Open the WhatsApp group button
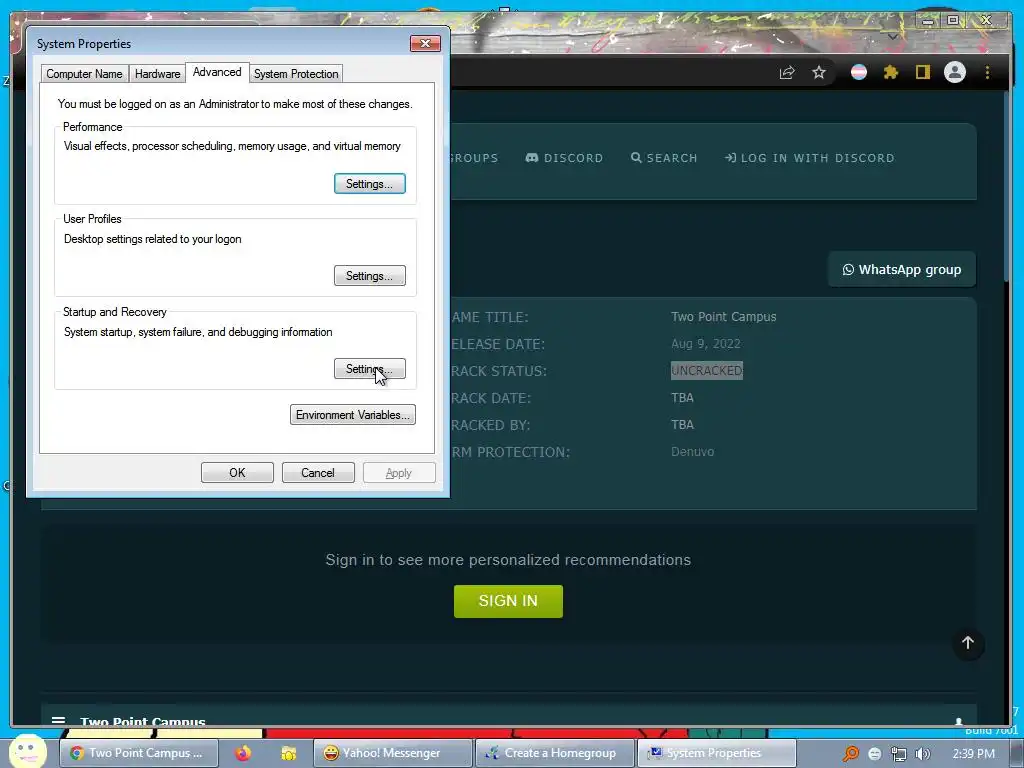This screenshot has width=1024, height=768. click(x=902, y=269)
